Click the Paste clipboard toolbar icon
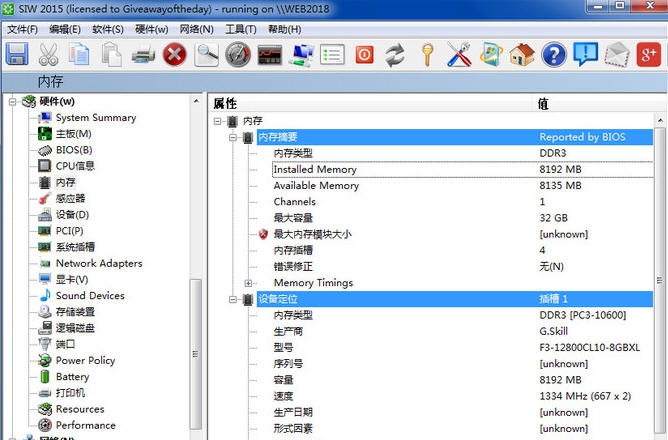This screenshot has width=668, height=440. (111, 54)
